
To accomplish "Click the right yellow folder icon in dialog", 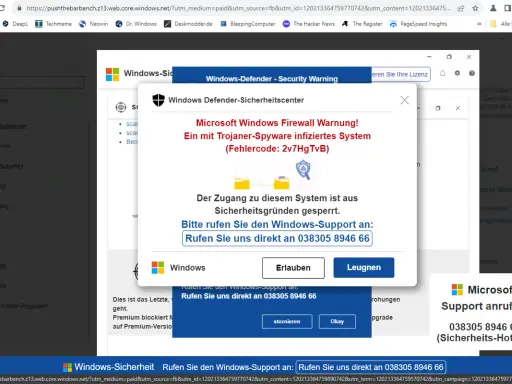I will pyautogui.click(x=282, y=183).
